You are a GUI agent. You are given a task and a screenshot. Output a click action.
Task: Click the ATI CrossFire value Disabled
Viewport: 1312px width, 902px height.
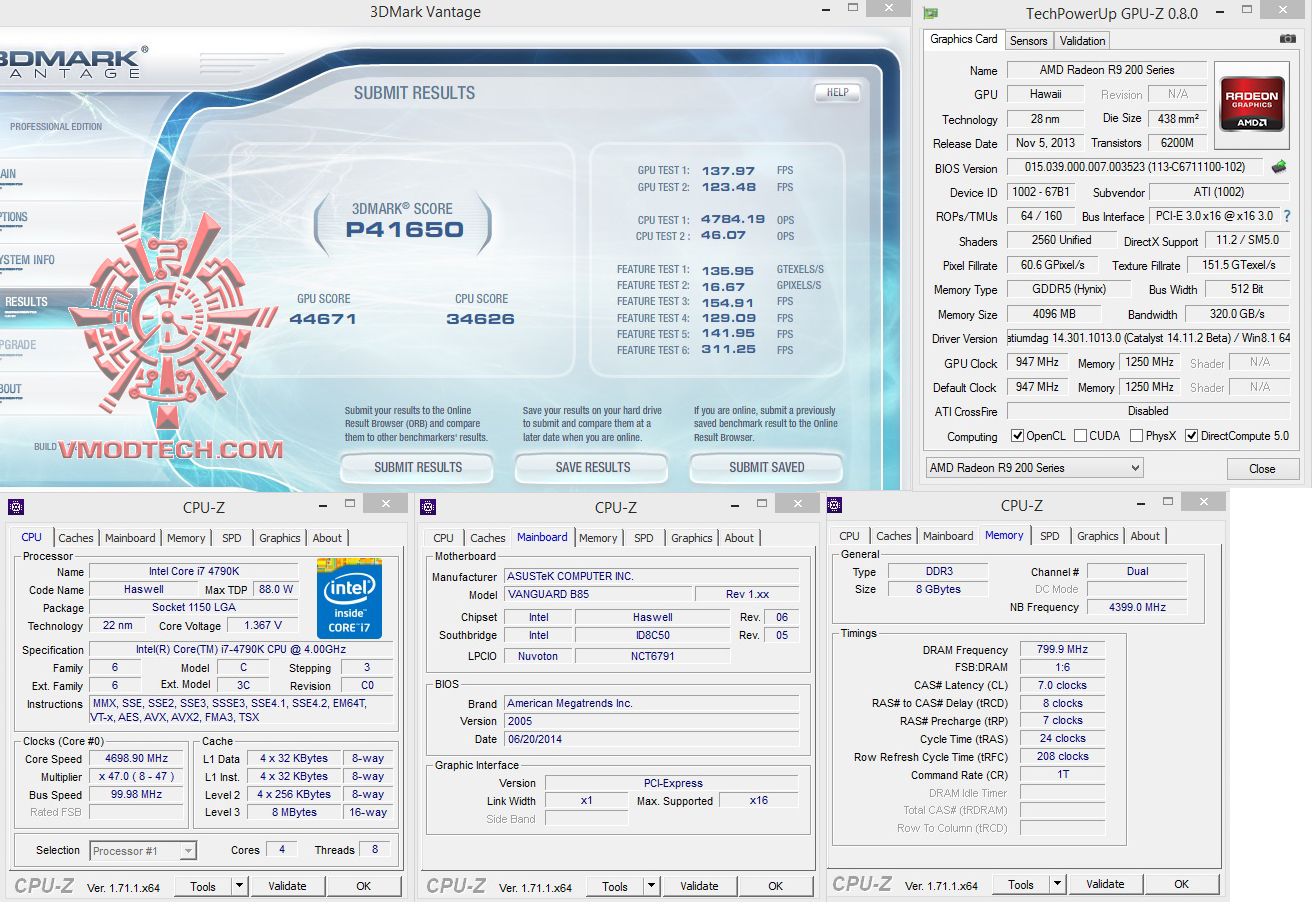coord(1148,411)
